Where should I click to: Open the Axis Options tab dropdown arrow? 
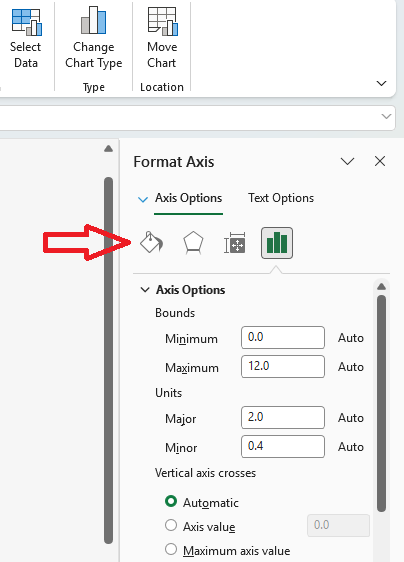(143, 199)
